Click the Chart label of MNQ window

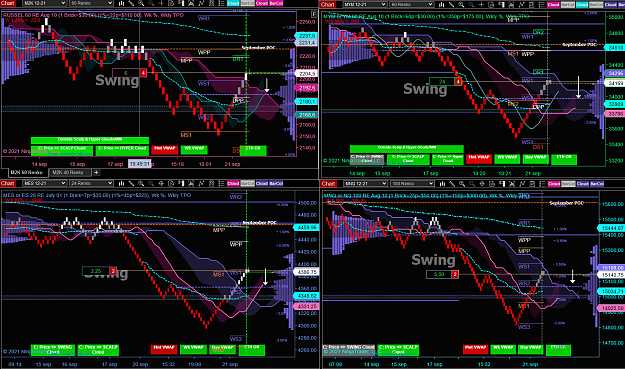(328, 184)
